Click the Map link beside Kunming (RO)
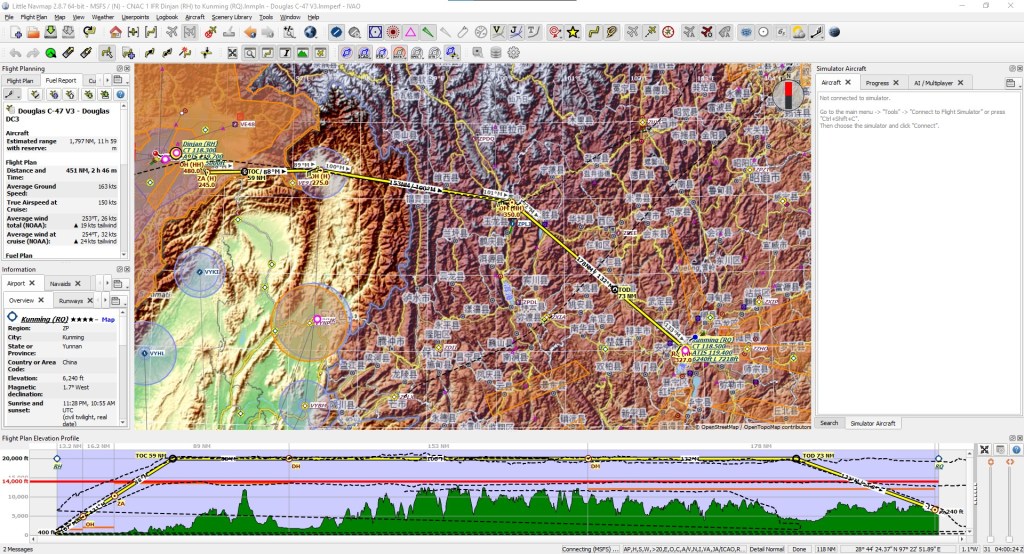 (108, 320)
